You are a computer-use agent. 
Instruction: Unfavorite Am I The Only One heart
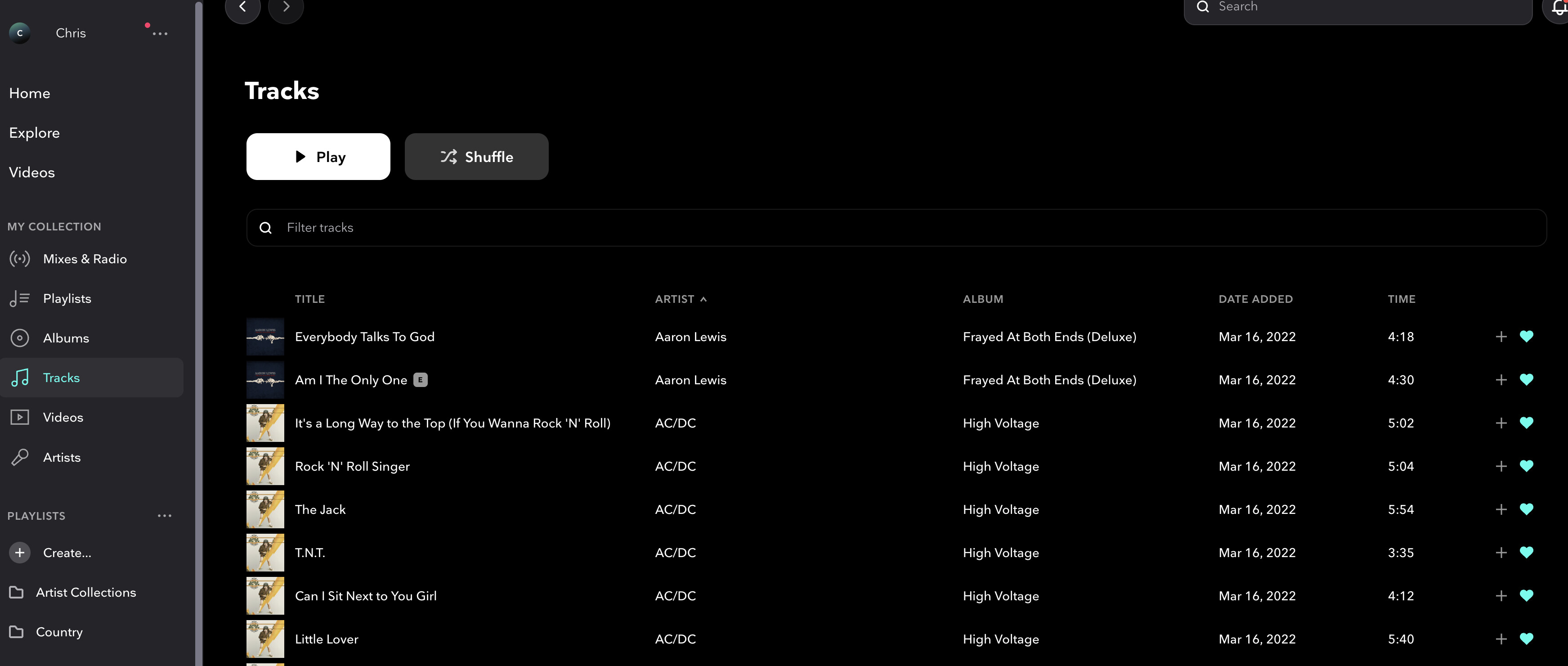pos(1526,379)
